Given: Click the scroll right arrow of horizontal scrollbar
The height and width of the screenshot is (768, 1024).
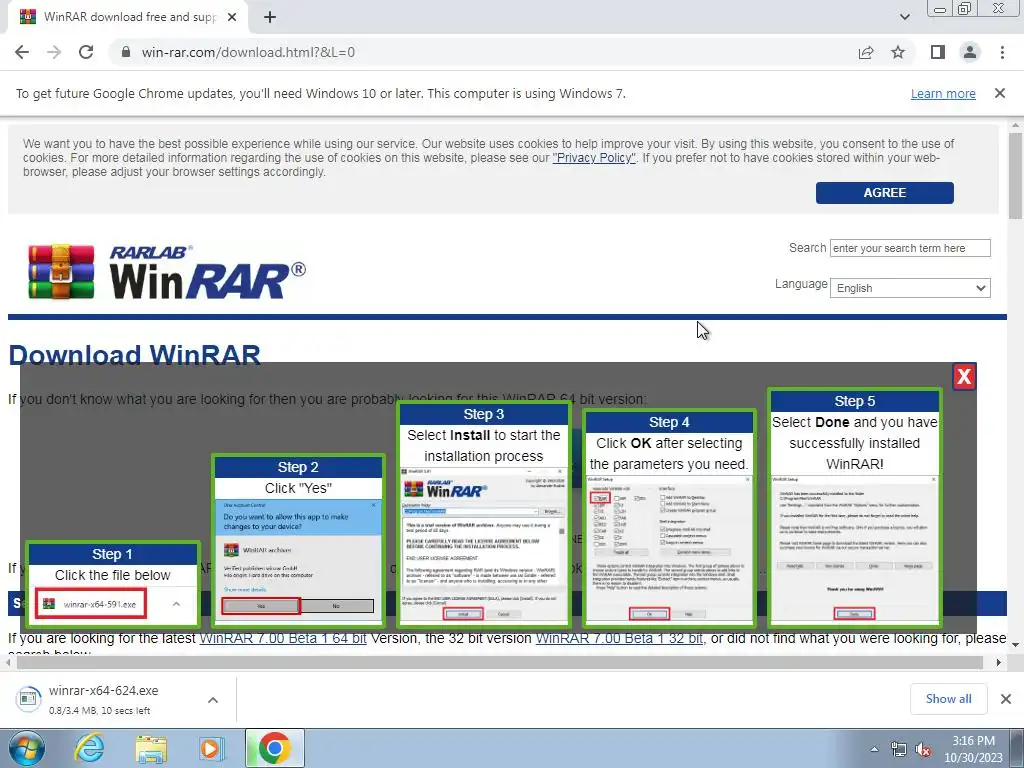Looking at the screenshot, I should [x=999, y=662].
